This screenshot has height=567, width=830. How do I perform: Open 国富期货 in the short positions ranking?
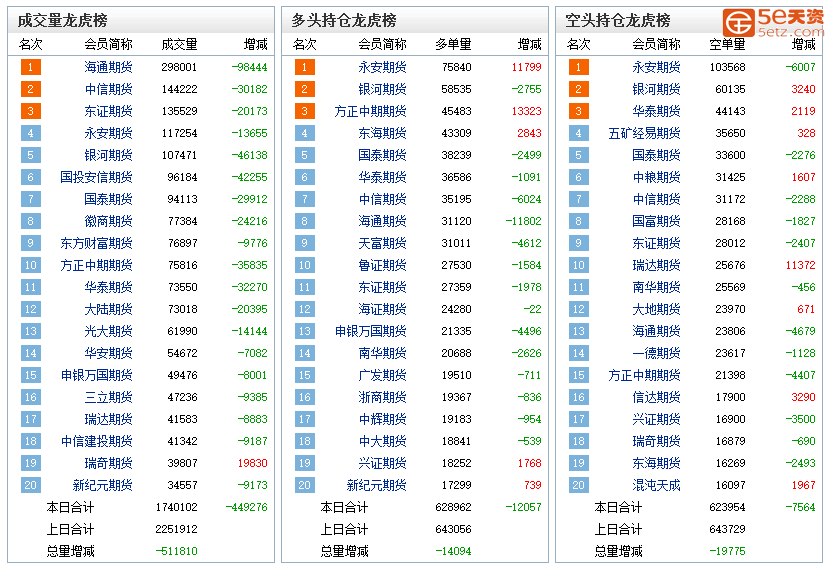[656, 221]
